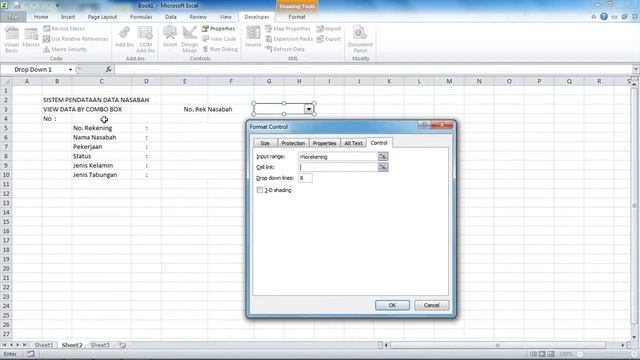Image resolution: width=640 pixels, height=360 pixels.
Task: Click Expansion Packs
Action: 289,39
